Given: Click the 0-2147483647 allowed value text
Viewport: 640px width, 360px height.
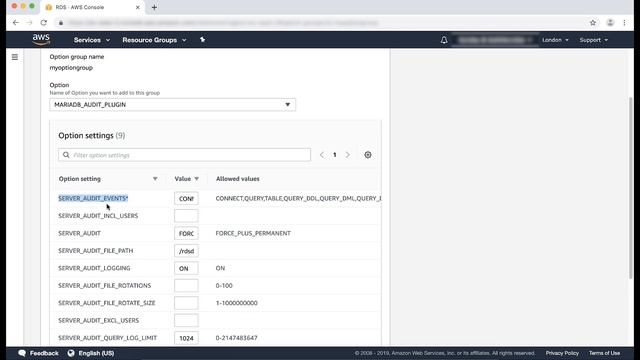Looking at the screenshot, I should point(236,338).
